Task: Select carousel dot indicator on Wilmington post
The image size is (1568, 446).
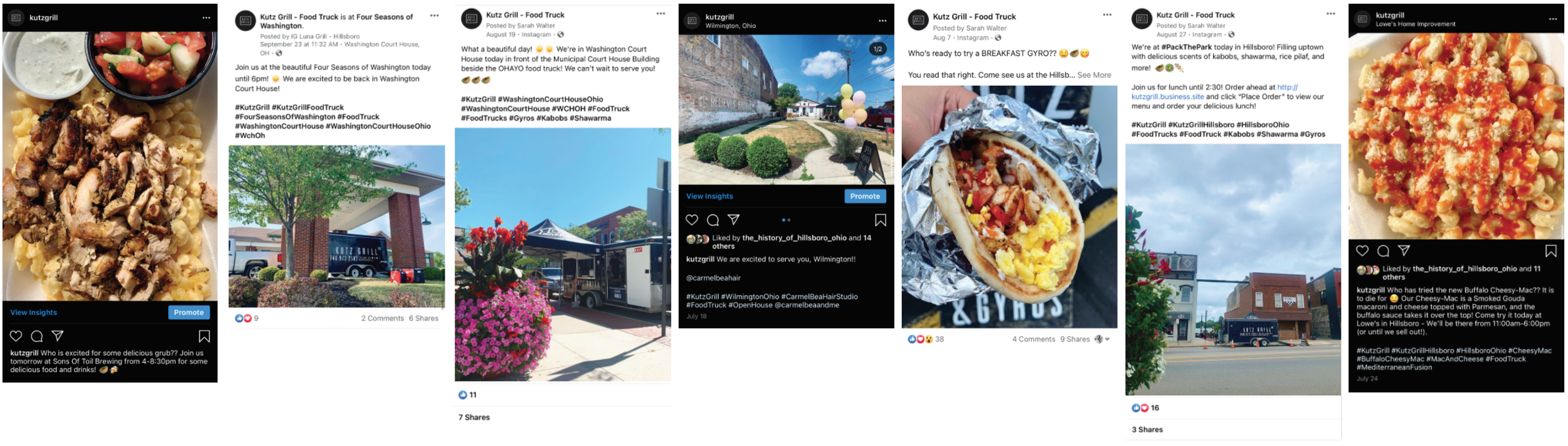Action: click(x=786, y=220)
